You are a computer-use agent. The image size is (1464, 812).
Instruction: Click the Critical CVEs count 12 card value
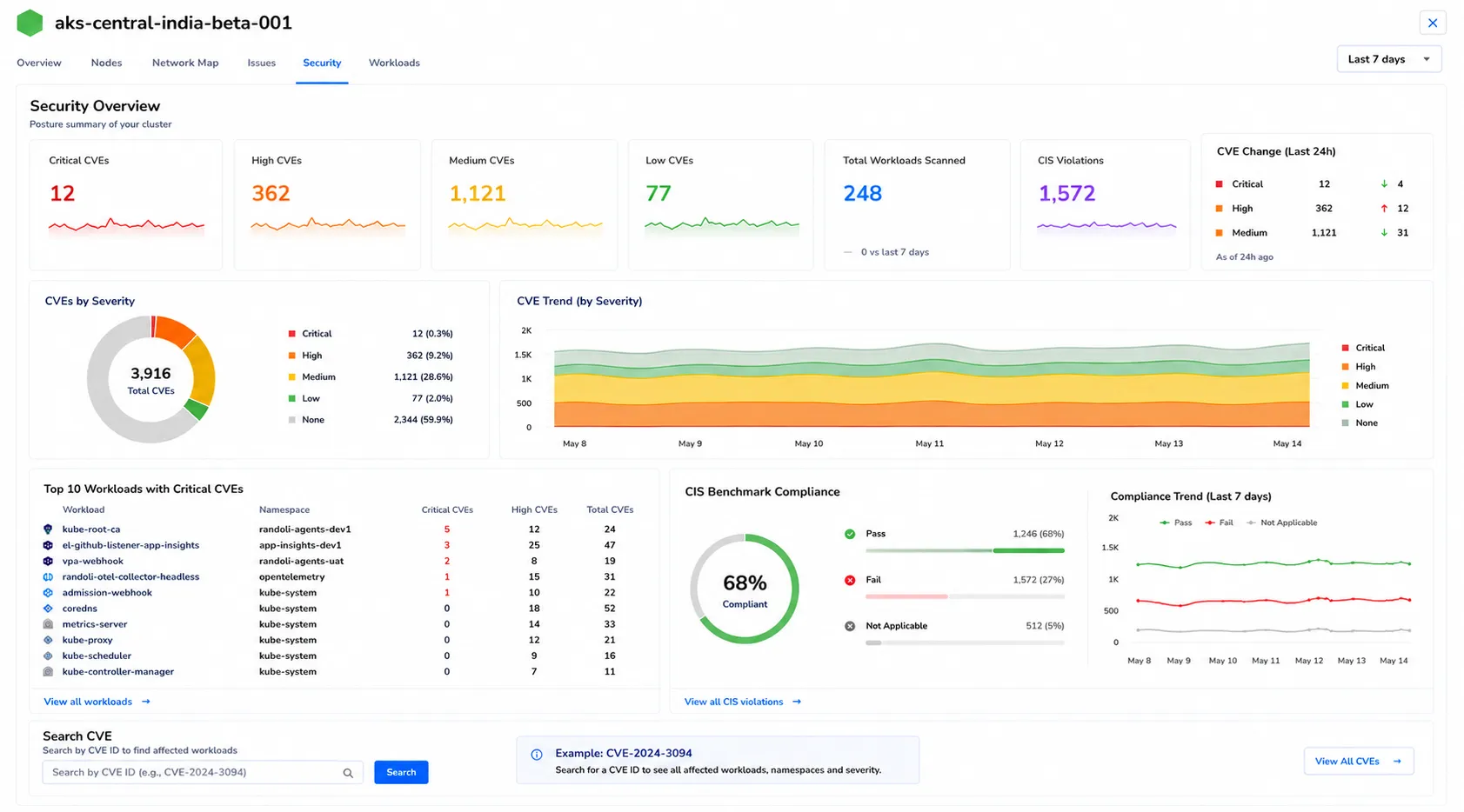point(62,193)
